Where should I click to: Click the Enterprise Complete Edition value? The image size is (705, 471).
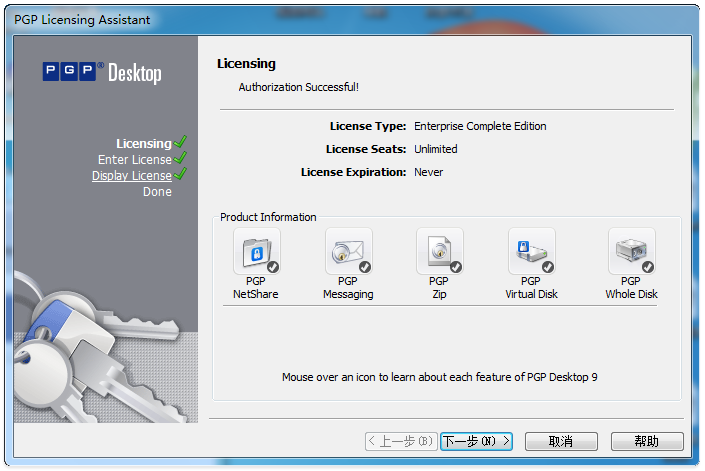tap(480, 126)
